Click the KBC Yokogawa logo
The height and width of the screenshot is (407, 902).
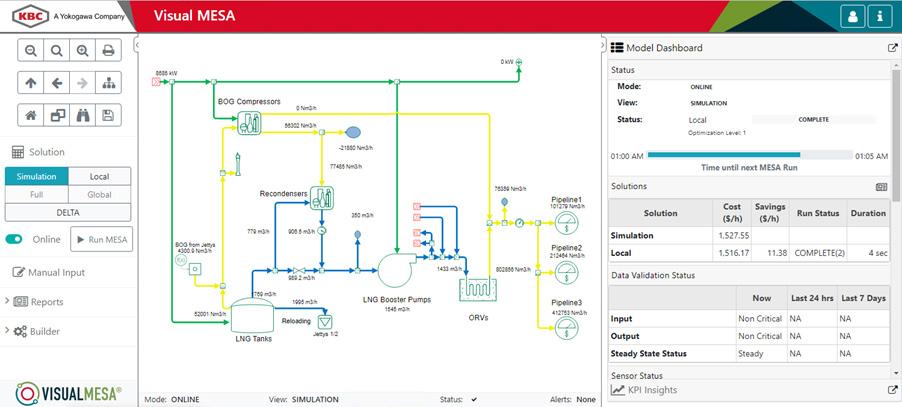click(x=68, y=16)
